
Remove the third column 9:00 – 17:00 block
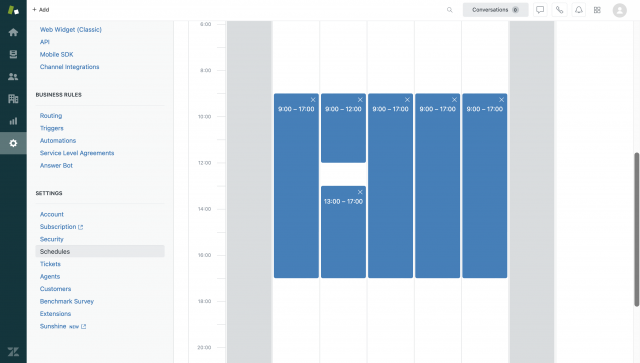tap(407, 100)
